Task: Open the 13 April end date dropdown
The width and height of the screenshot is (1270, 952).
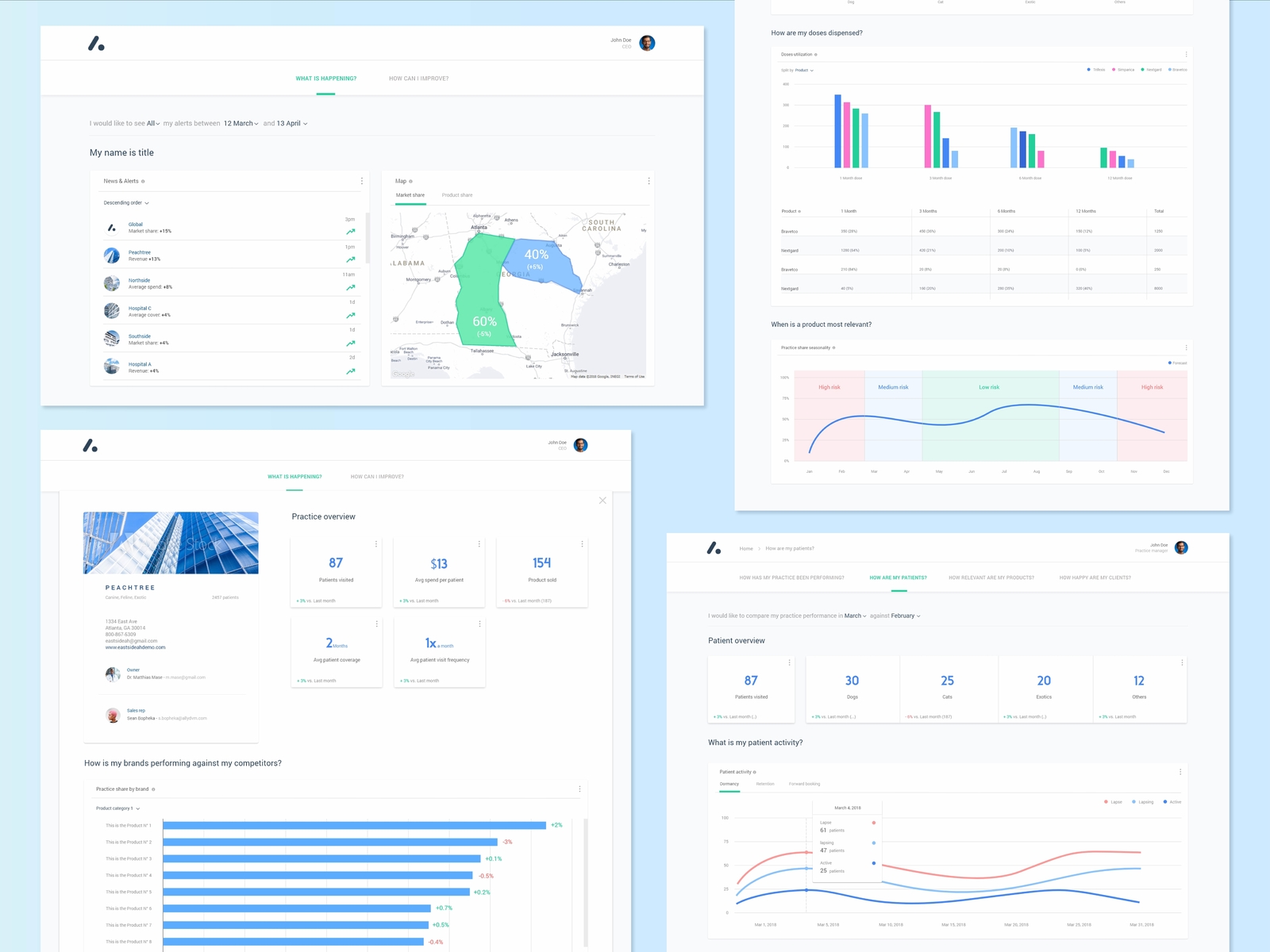Action: pos(292,124)
